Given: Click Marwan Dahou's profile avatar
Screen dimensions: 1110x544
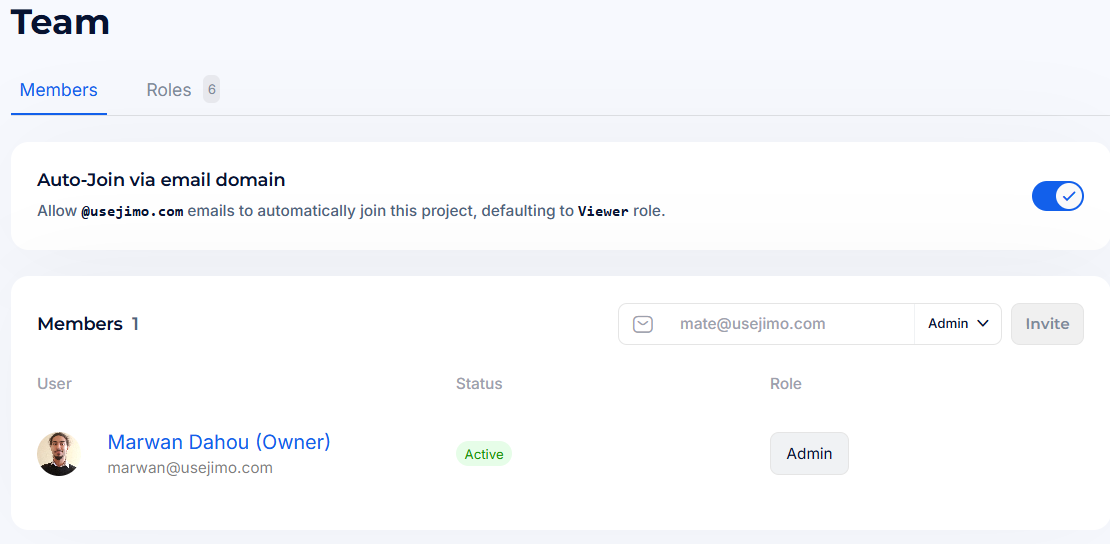Looking at the screenshot, I should click(x=59, y=454).
